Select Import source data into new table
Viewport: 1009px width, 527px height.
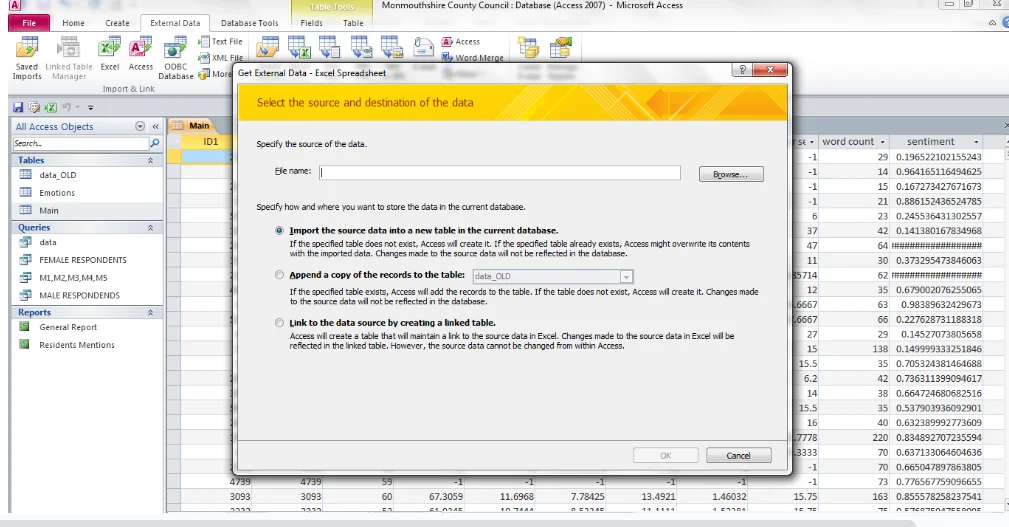tap(279, 230)
